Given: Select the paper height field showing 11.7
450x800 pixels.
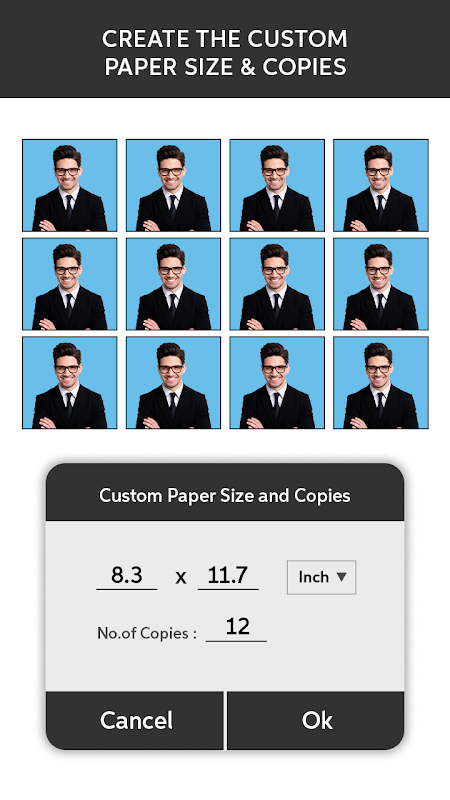Looking at the screenshot, I should 228,576.
